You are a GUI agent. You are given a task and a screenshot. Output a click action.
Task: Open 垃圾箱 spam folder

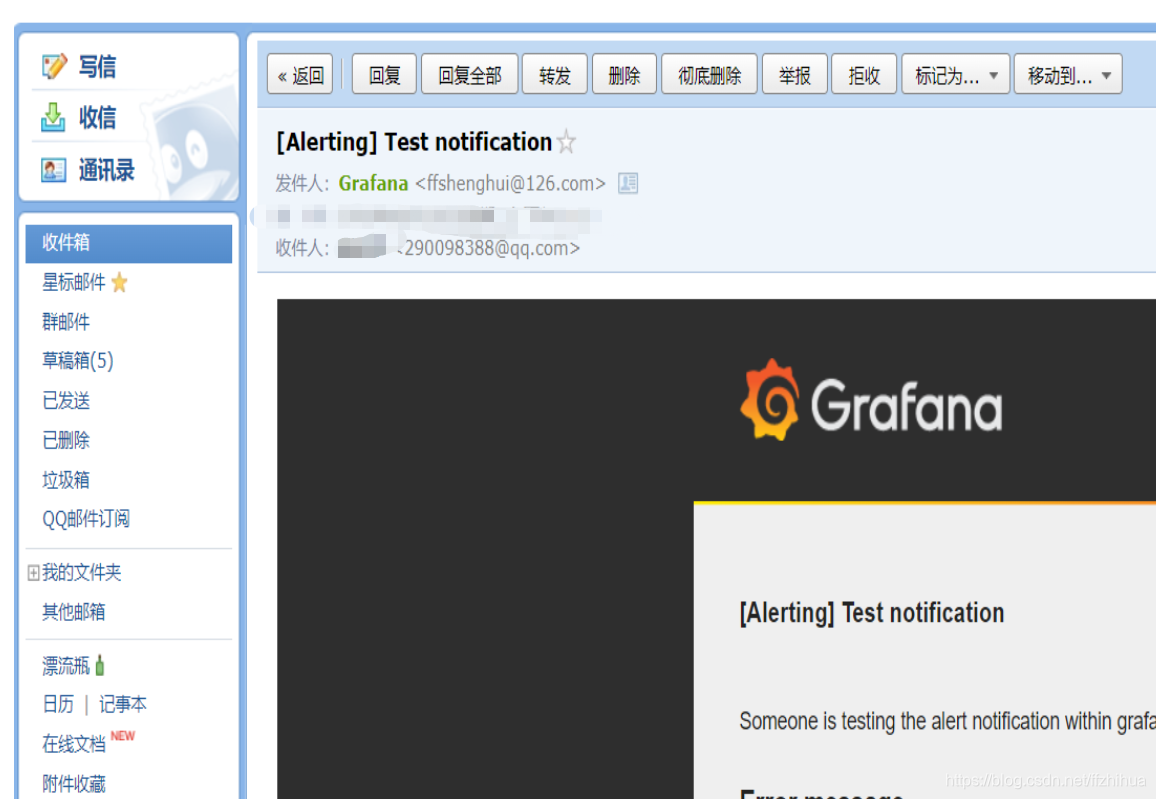(x=66, y=480)
